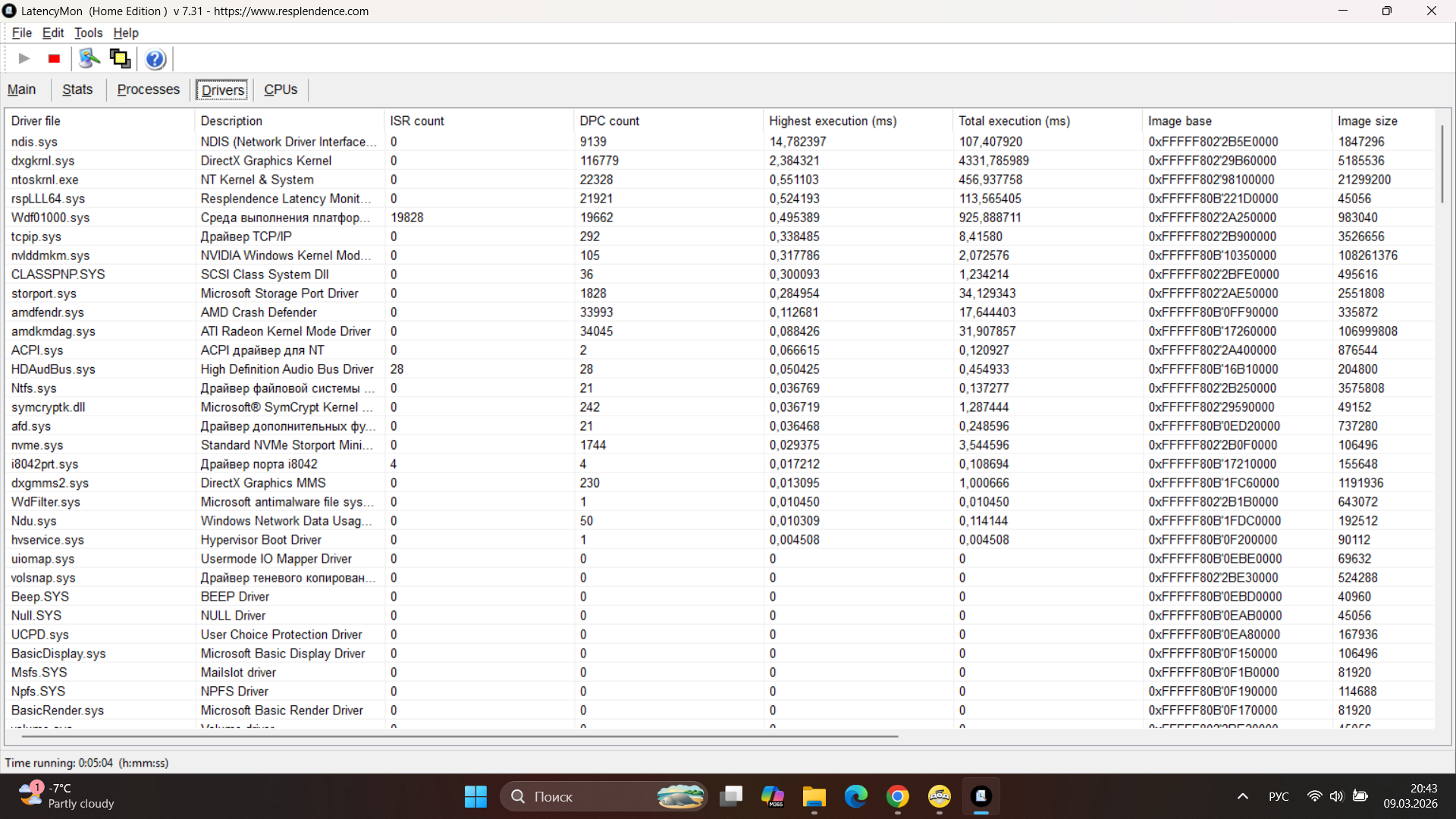This screenshot has height=819, width=1456.
Task: Open the network Wi-Fi tray icon
Action: (1314, 796)
